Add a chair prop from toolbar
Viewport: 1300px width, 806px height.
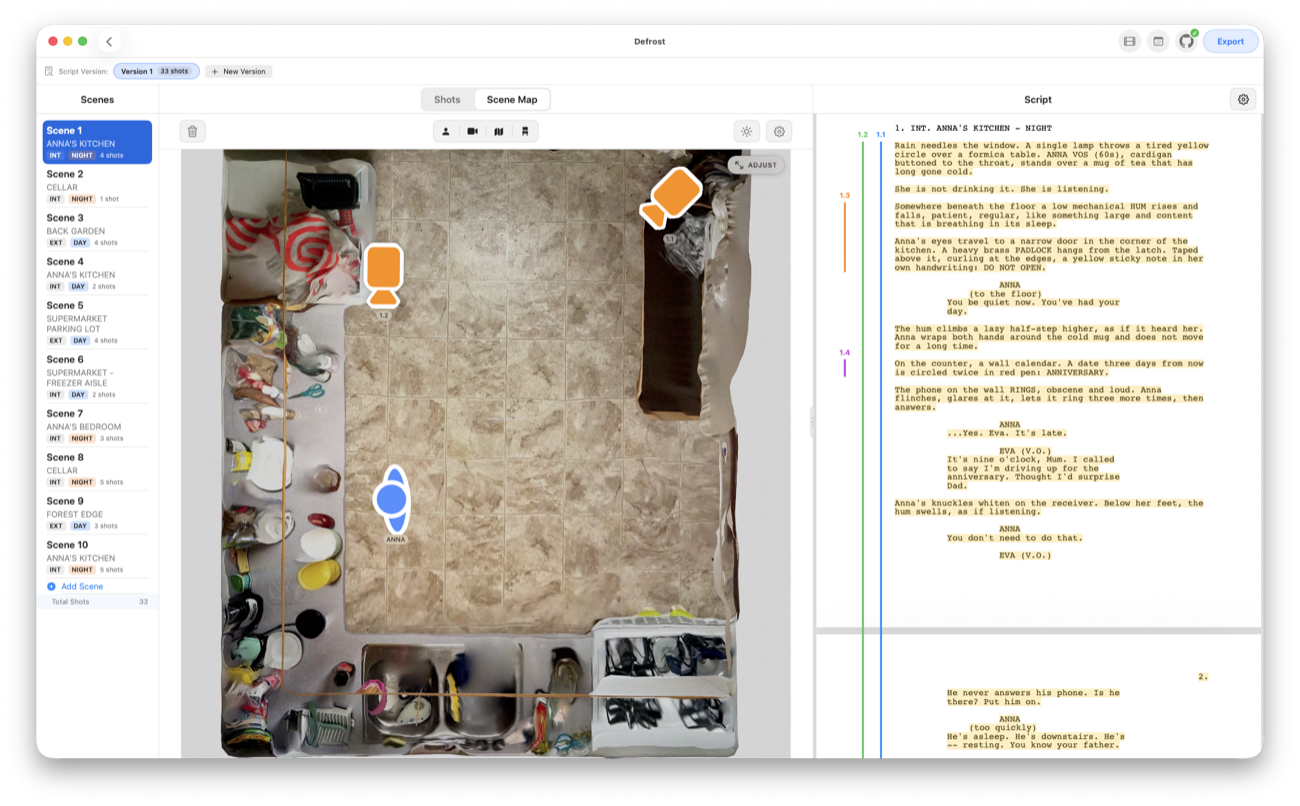click(x=525, y=131)
